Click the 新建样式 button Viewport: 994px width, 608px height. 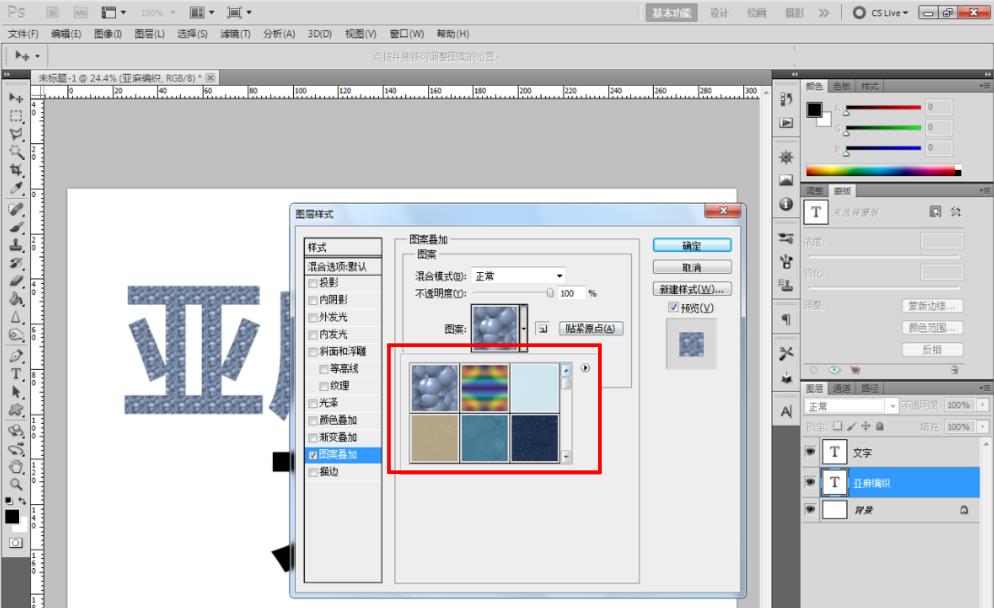click(693, 288)
